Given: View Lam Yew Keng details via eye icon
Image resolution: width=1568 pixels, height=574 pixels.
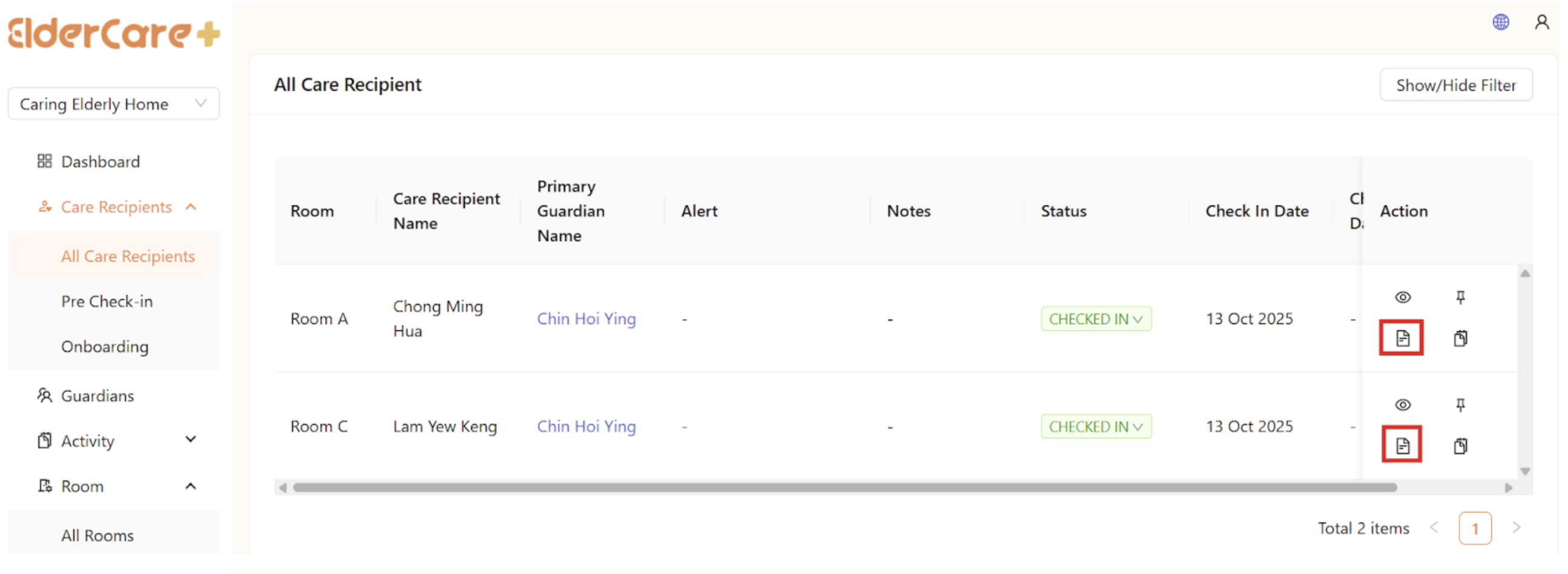Looking at the screenshot, I should (1403, 405).
